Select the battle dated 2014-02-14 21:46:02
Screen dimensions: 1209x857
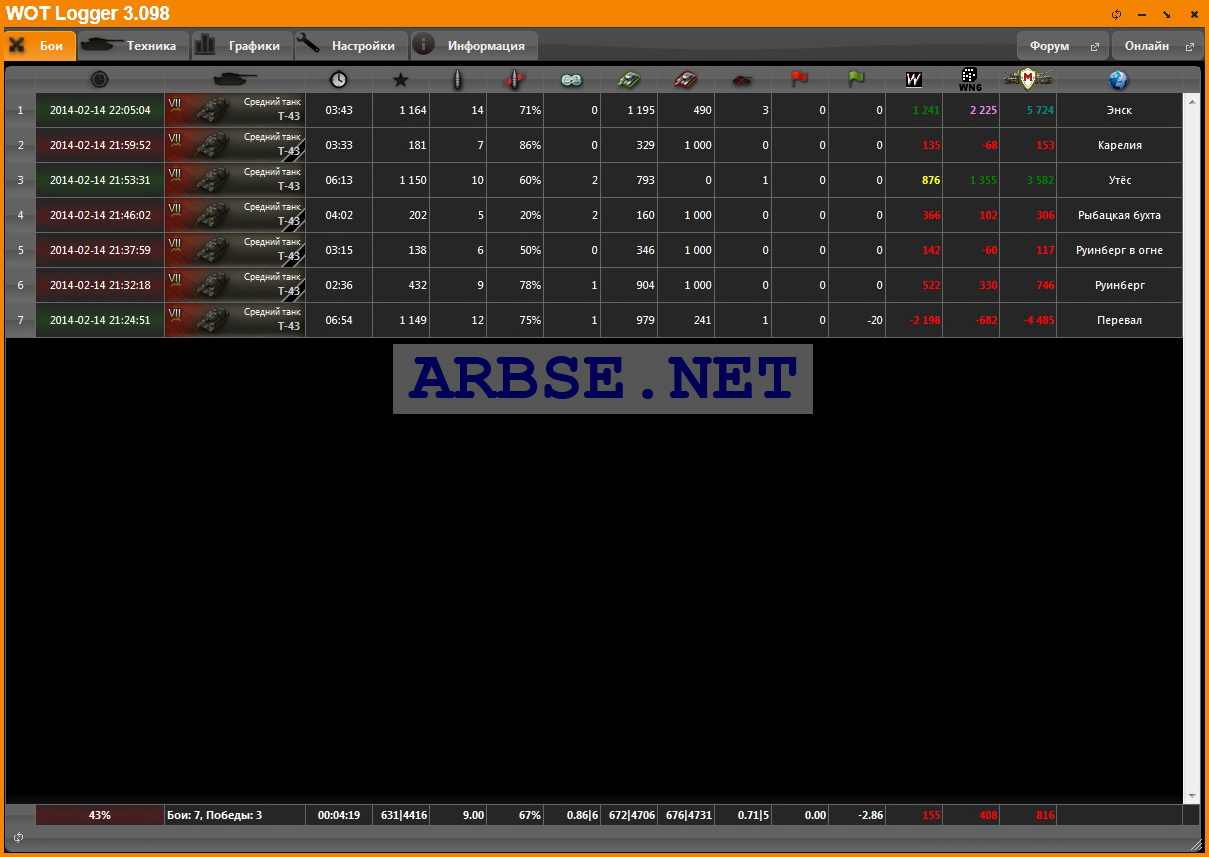coord(100,215)
